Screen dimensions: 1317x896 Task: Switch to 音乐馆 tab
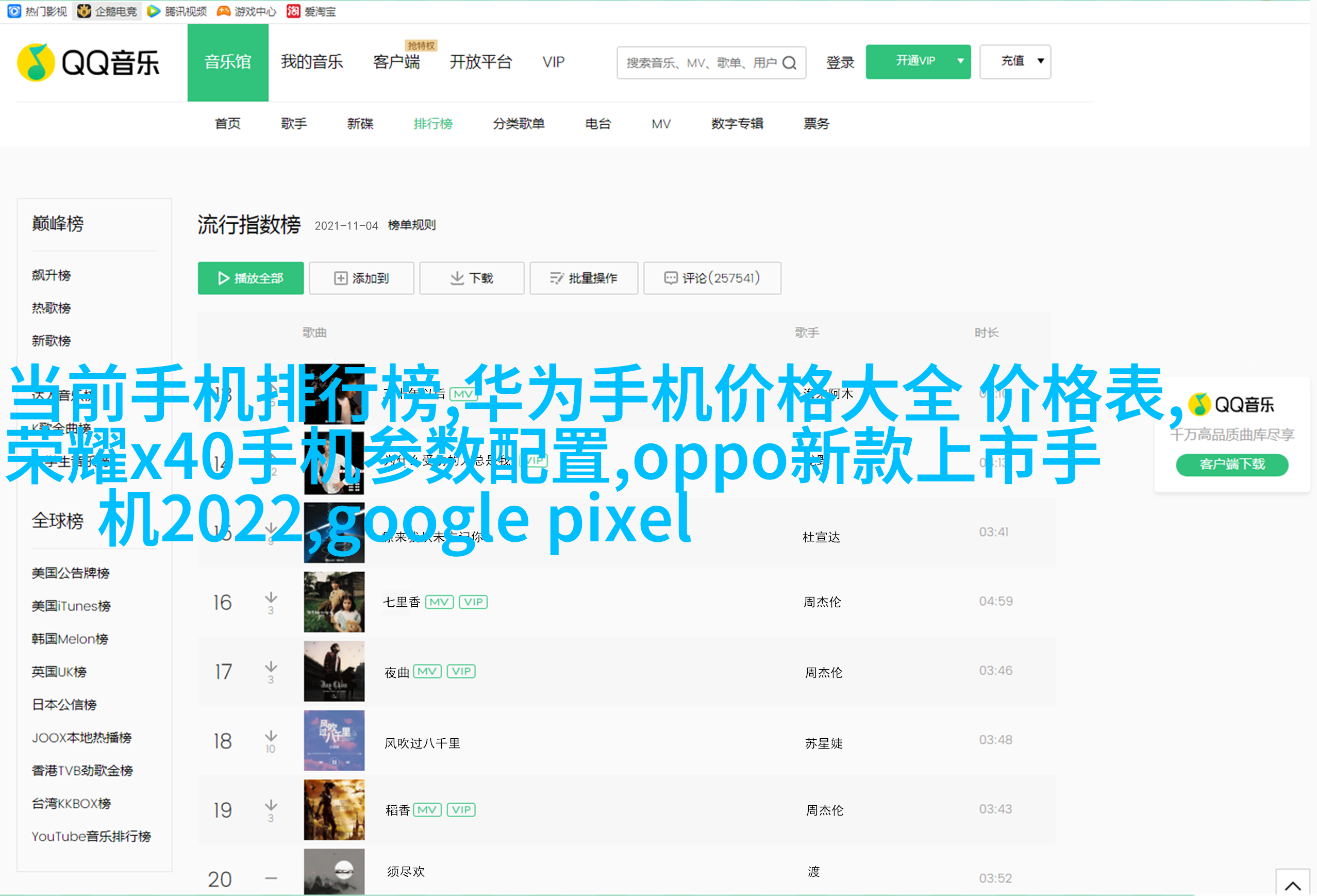[228, 62]
